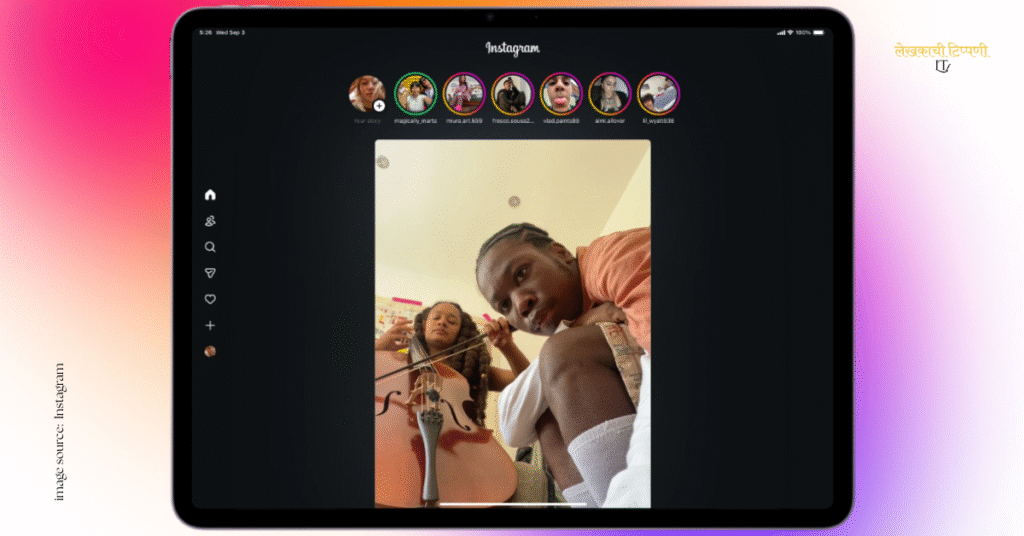1024x536 pixels.
Task: Go to the Home feed icon
Action: tap(210, 195)
